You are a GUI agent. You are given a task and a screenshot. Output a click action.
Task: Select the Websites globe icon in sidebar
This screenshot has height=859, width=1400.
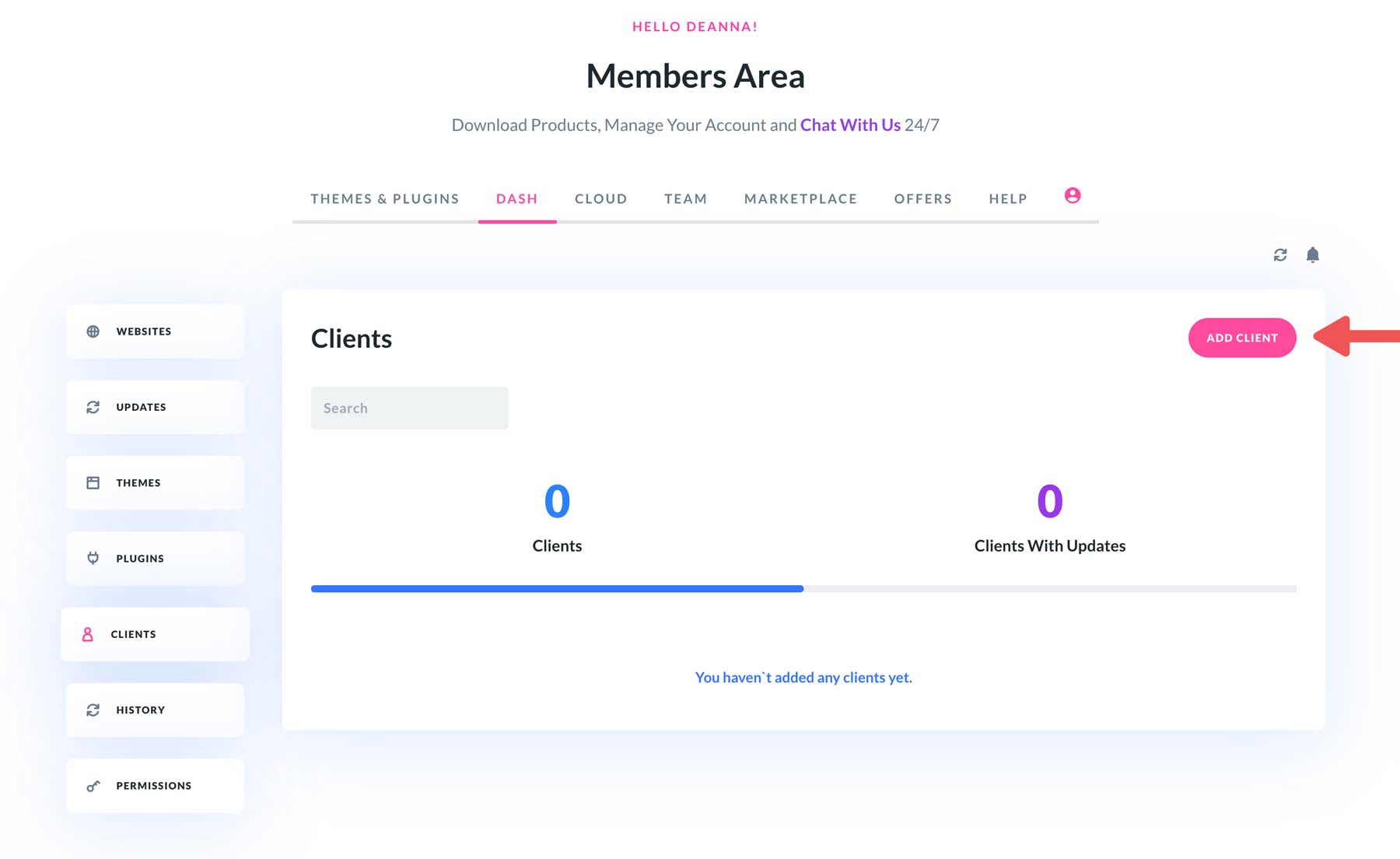coord(93,331)
